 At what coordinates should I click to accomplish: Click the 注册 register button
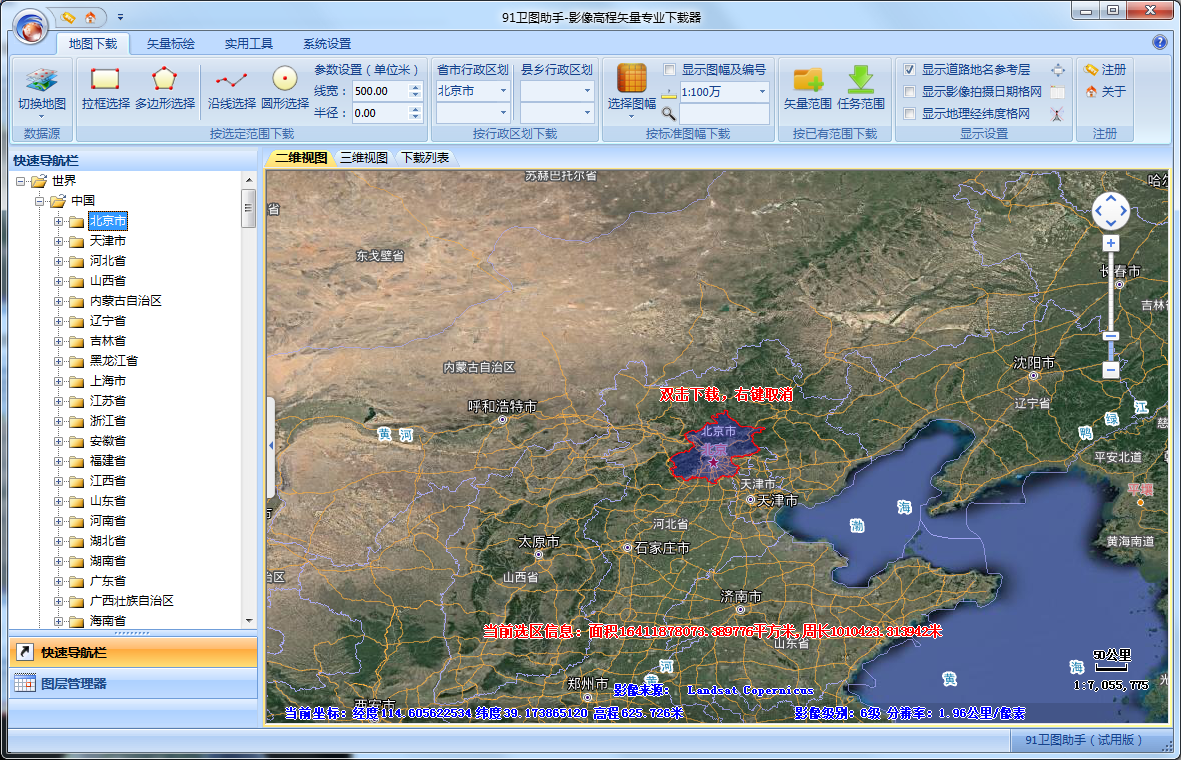(1105, 70)
